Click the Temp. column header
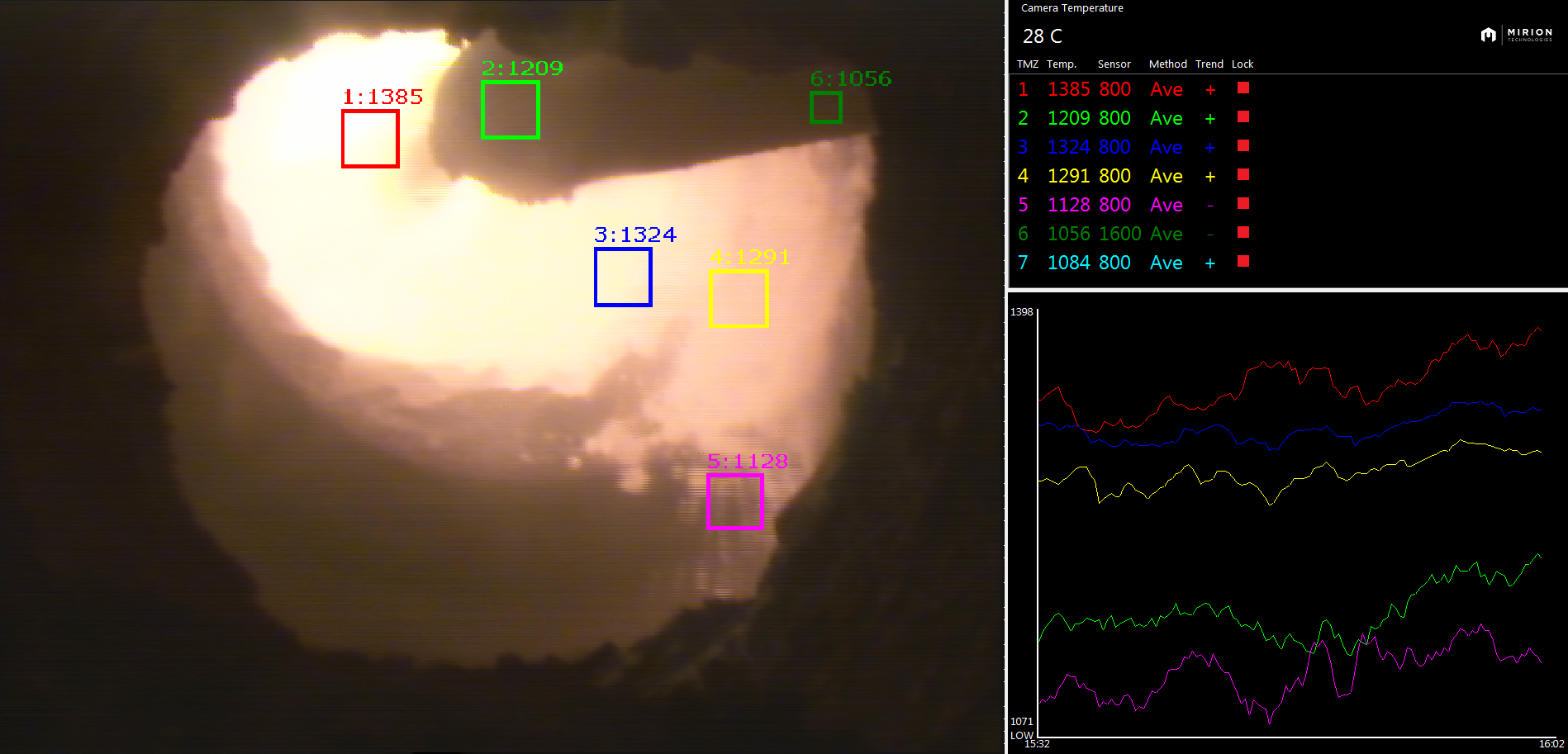The width and height of the screenshot is (1568, 754). coord(1062,64)
